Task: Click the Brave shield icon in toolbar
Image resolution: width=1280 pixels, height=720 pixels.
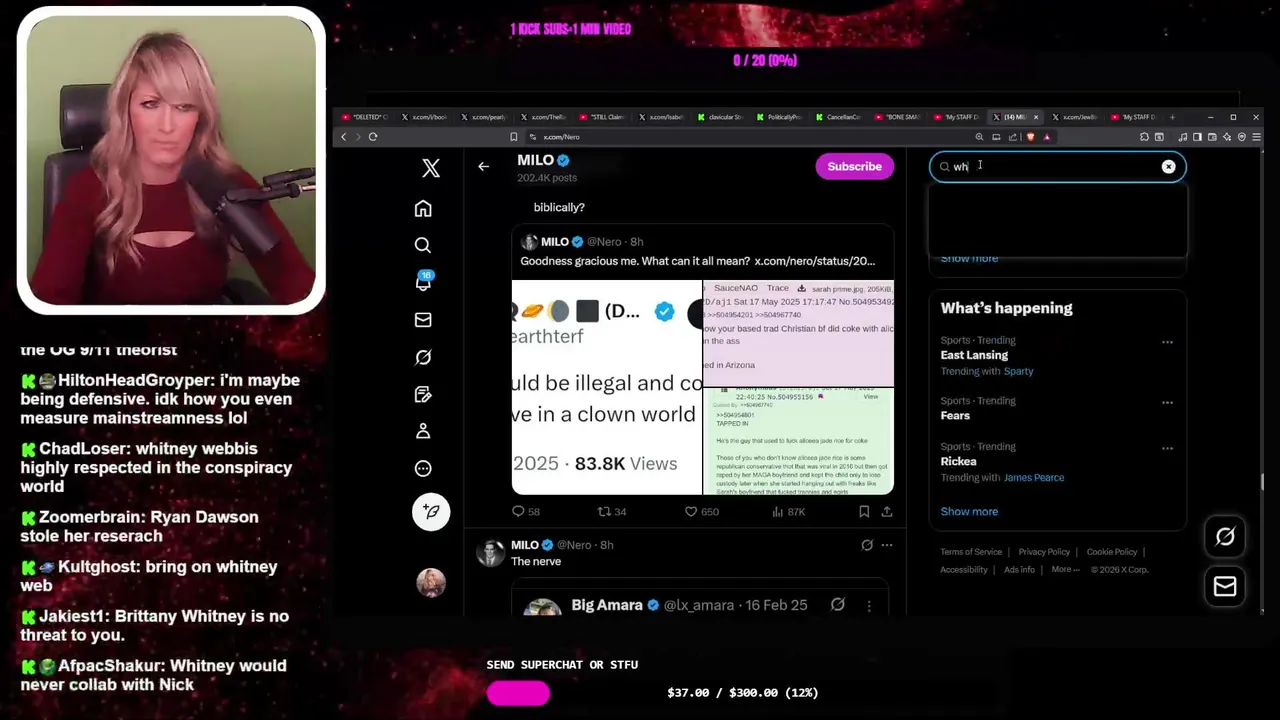Action: point(1030,137)
